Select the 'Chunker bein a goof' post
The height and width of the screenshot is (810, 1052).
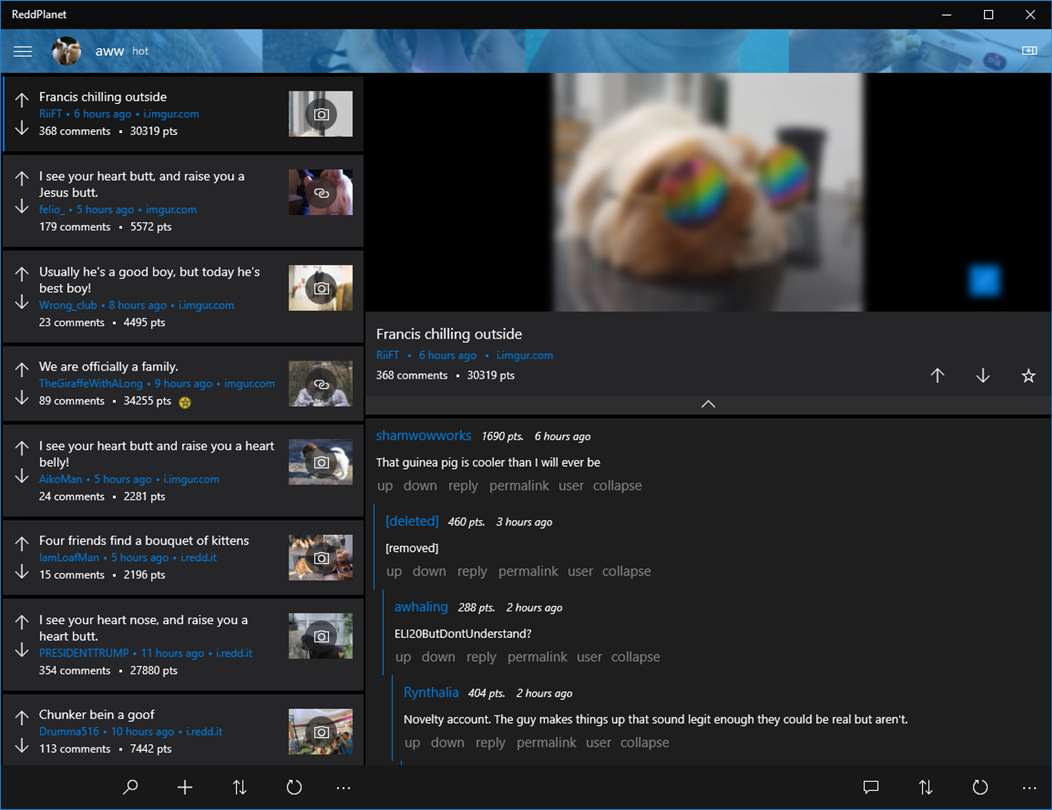[183, 731]
